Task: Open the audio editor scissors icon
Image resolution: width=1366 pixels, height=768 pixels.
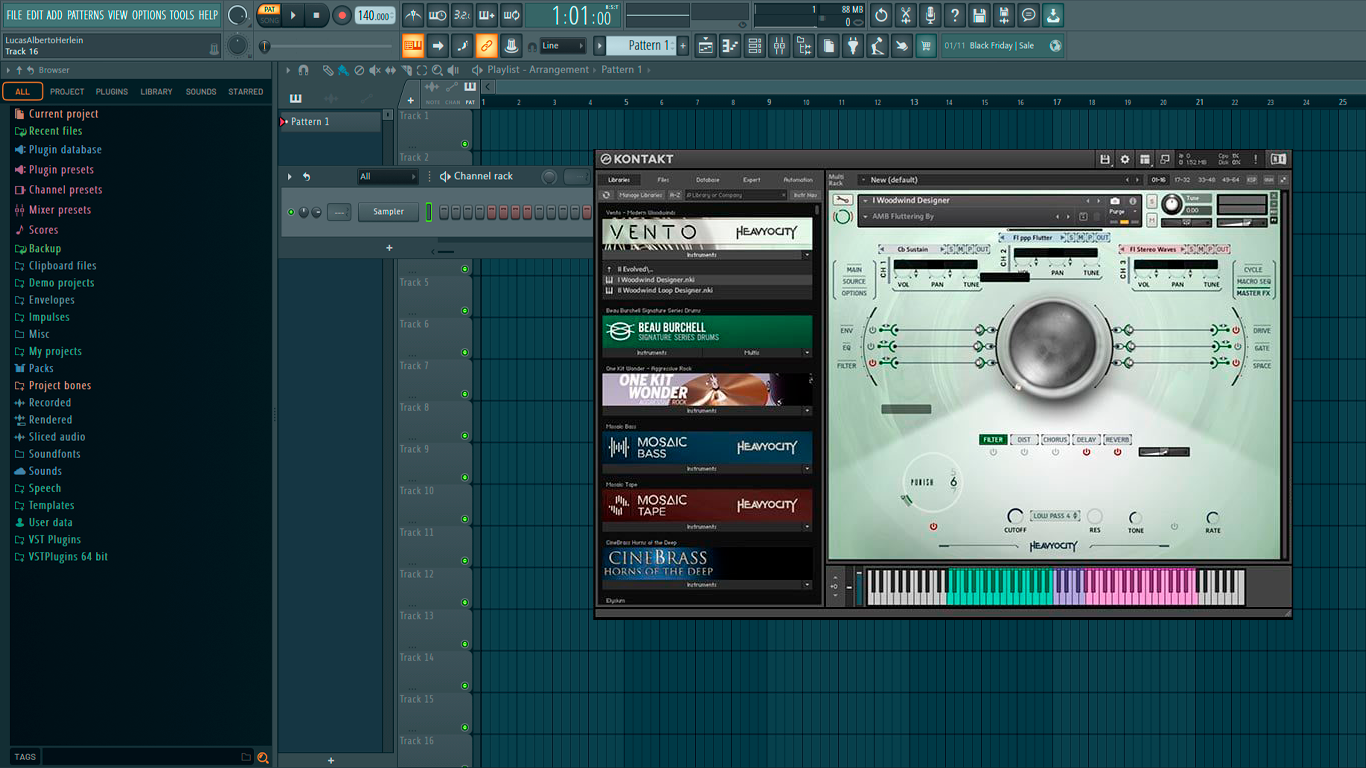Action: [906, 15]
